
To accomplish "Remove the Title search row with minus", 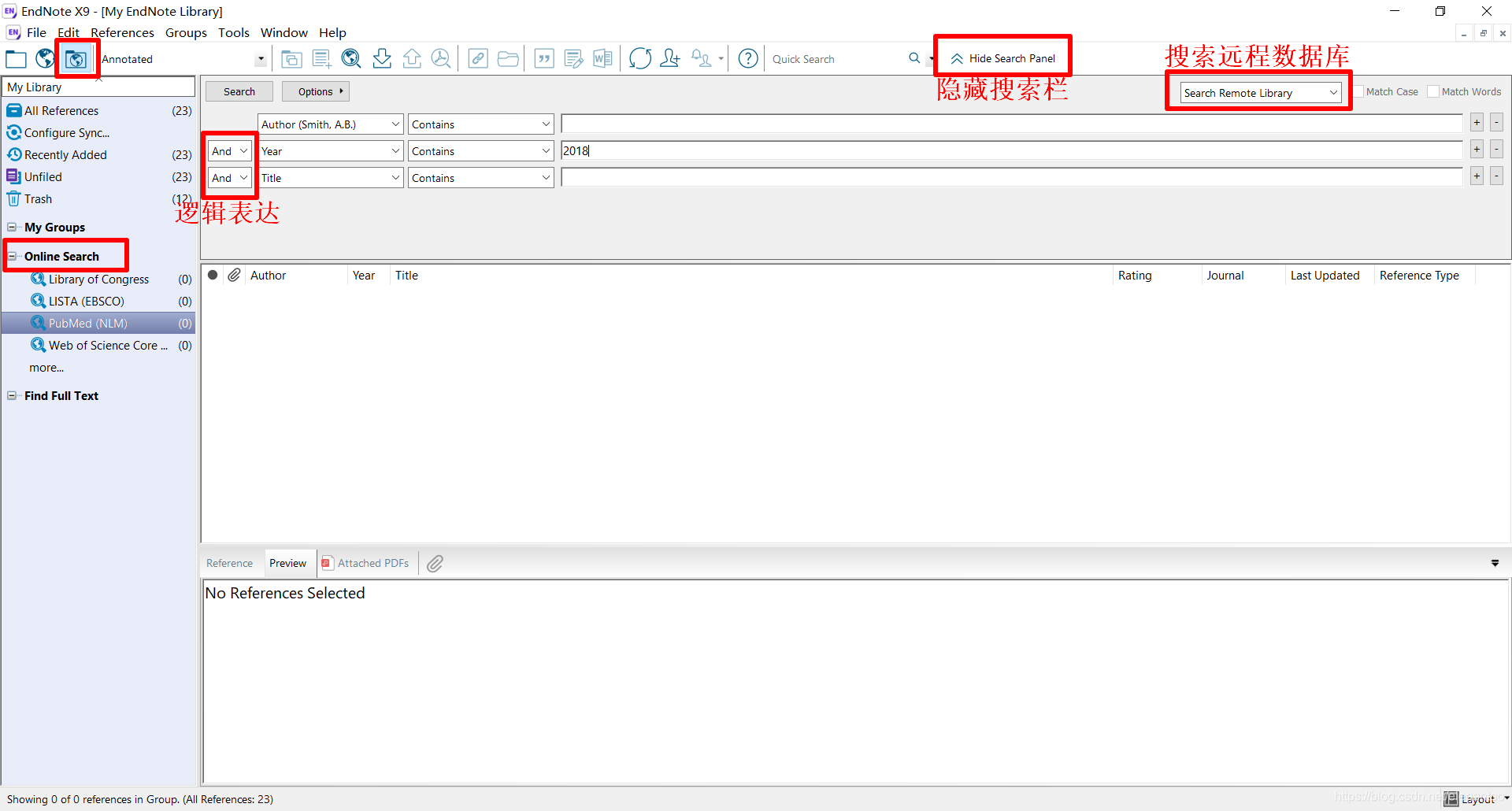I will pyautogui.click(x=1496, y=176).
